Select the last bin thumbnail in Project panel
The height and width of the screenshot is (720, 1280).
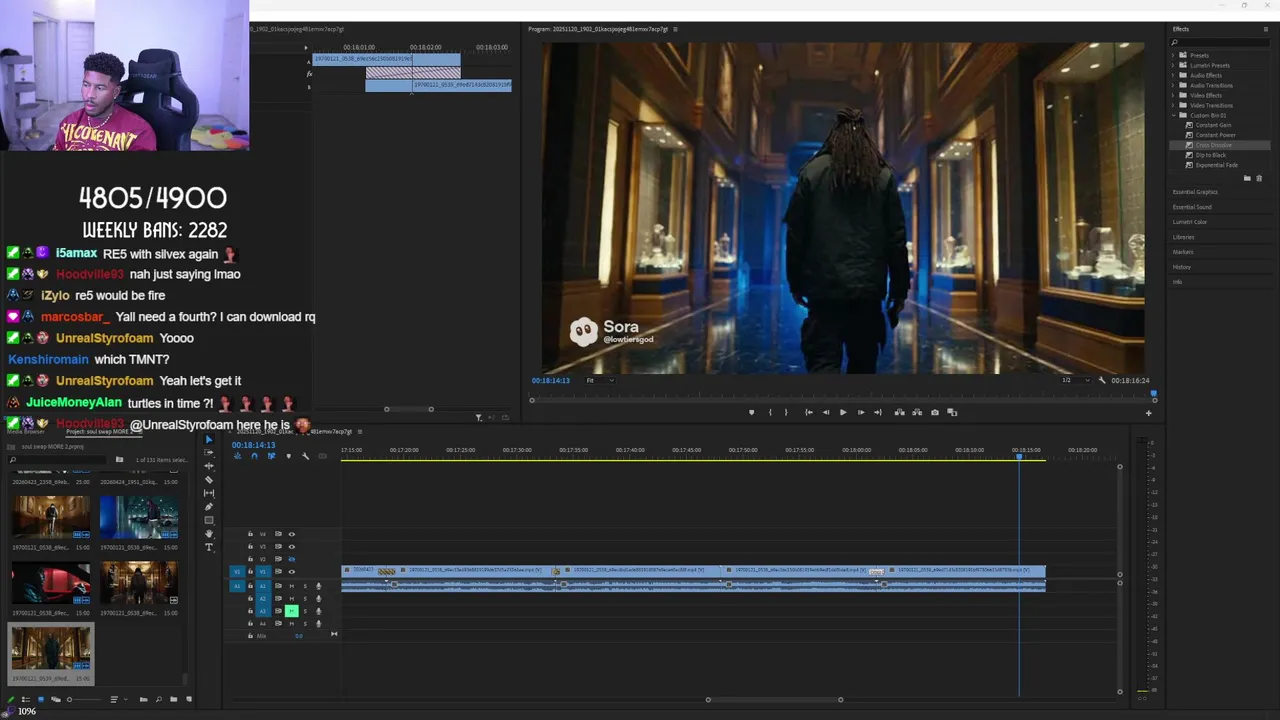(51, 650)
